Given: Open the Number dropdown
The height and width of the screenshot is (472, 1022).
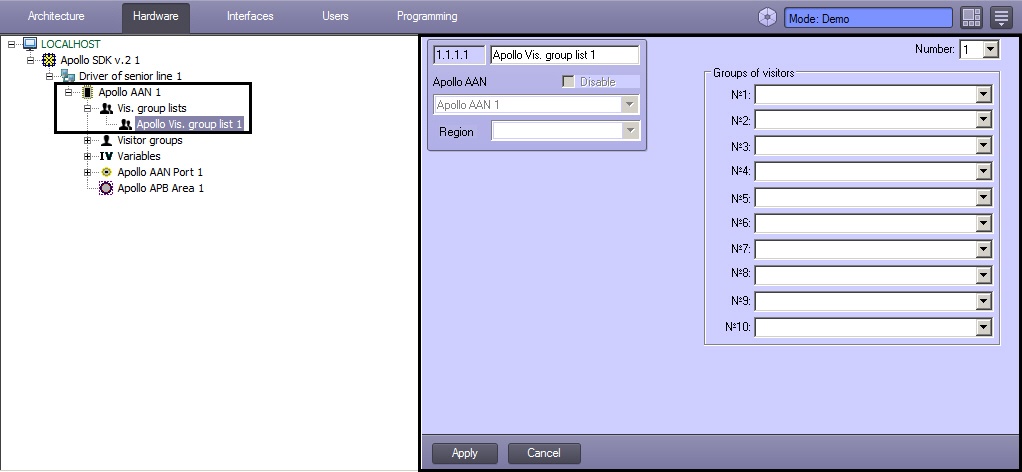Looking at the screenshot, I should click(991, 50).
